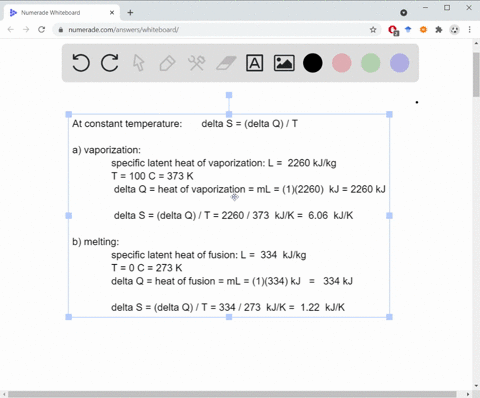The height and width of the screenshot is (398, 480).
Task: Select the eraser tool
Action: [226, 63]
